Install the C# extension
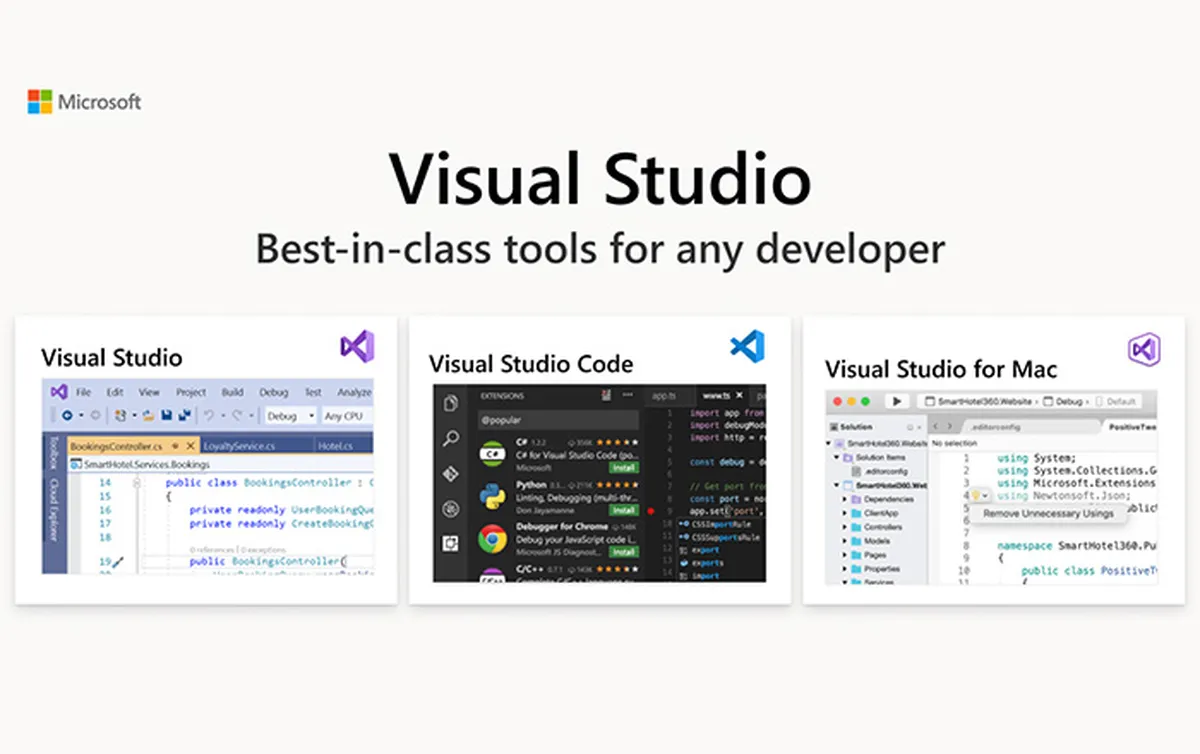This screenshot has width=1200, height=754. pyautogui.click(x=624, y=467)
